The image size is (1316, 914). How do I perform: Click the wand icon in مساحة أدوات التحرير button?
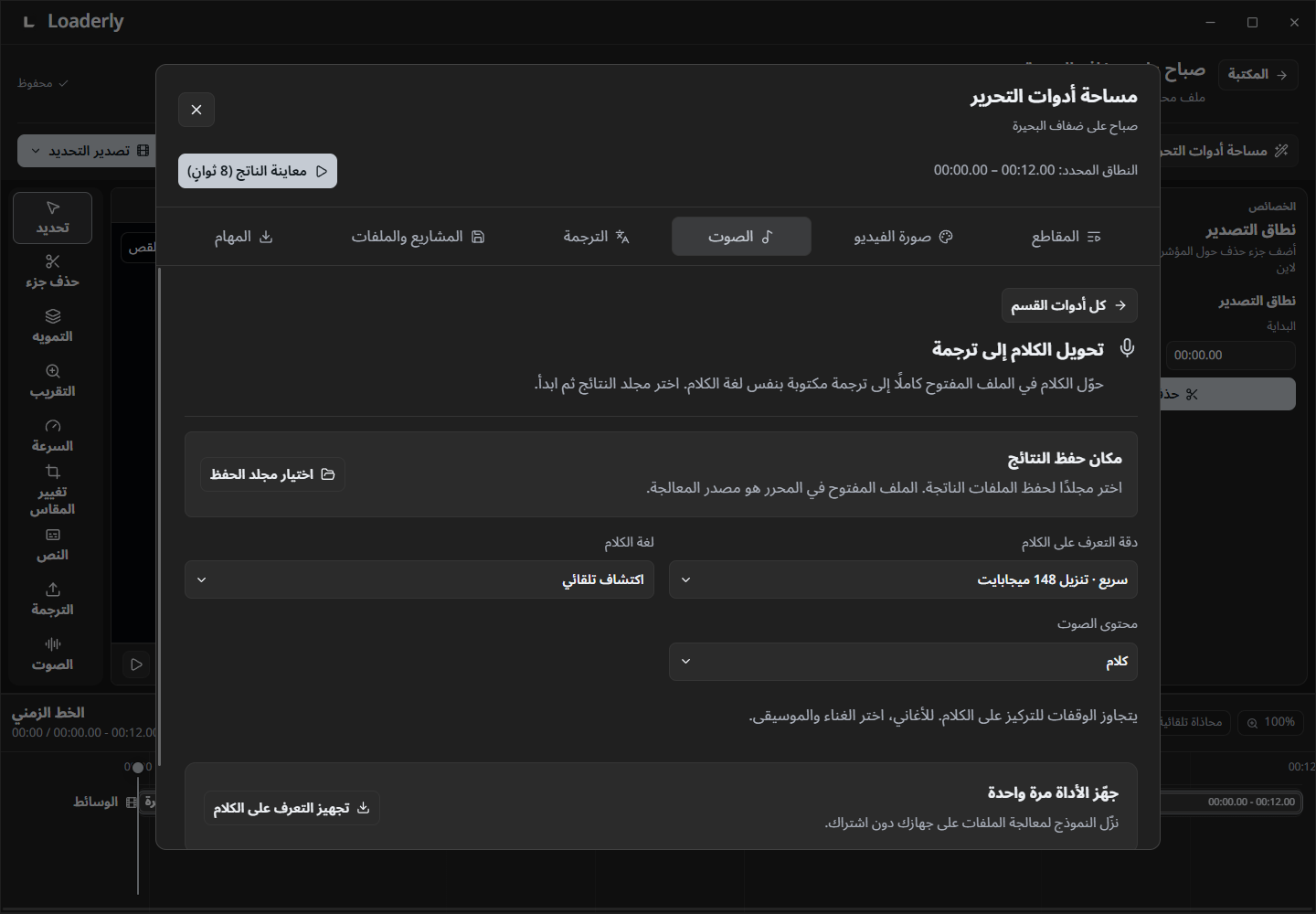1281,151
